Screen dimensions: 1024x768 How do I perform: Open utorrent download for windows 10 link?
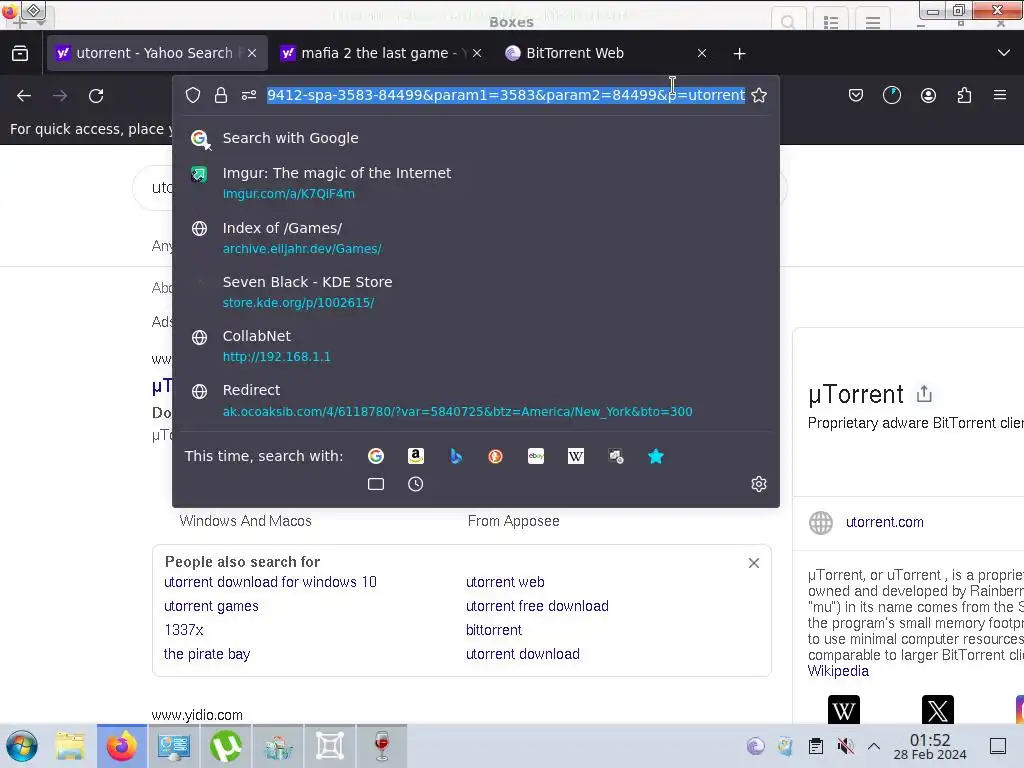click(270, 582)
